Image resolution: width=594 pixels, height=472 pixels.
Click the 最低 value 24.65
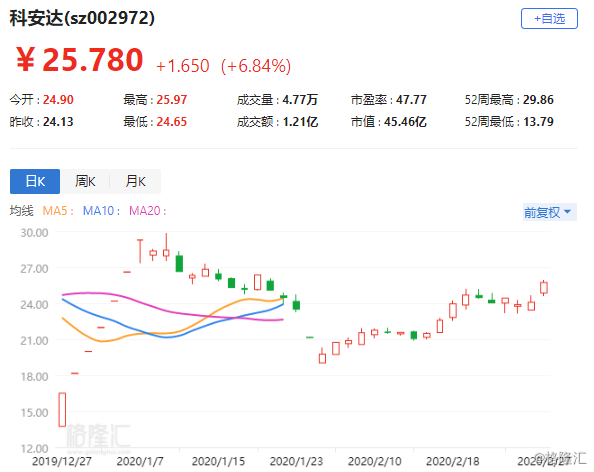click(172, 122)
